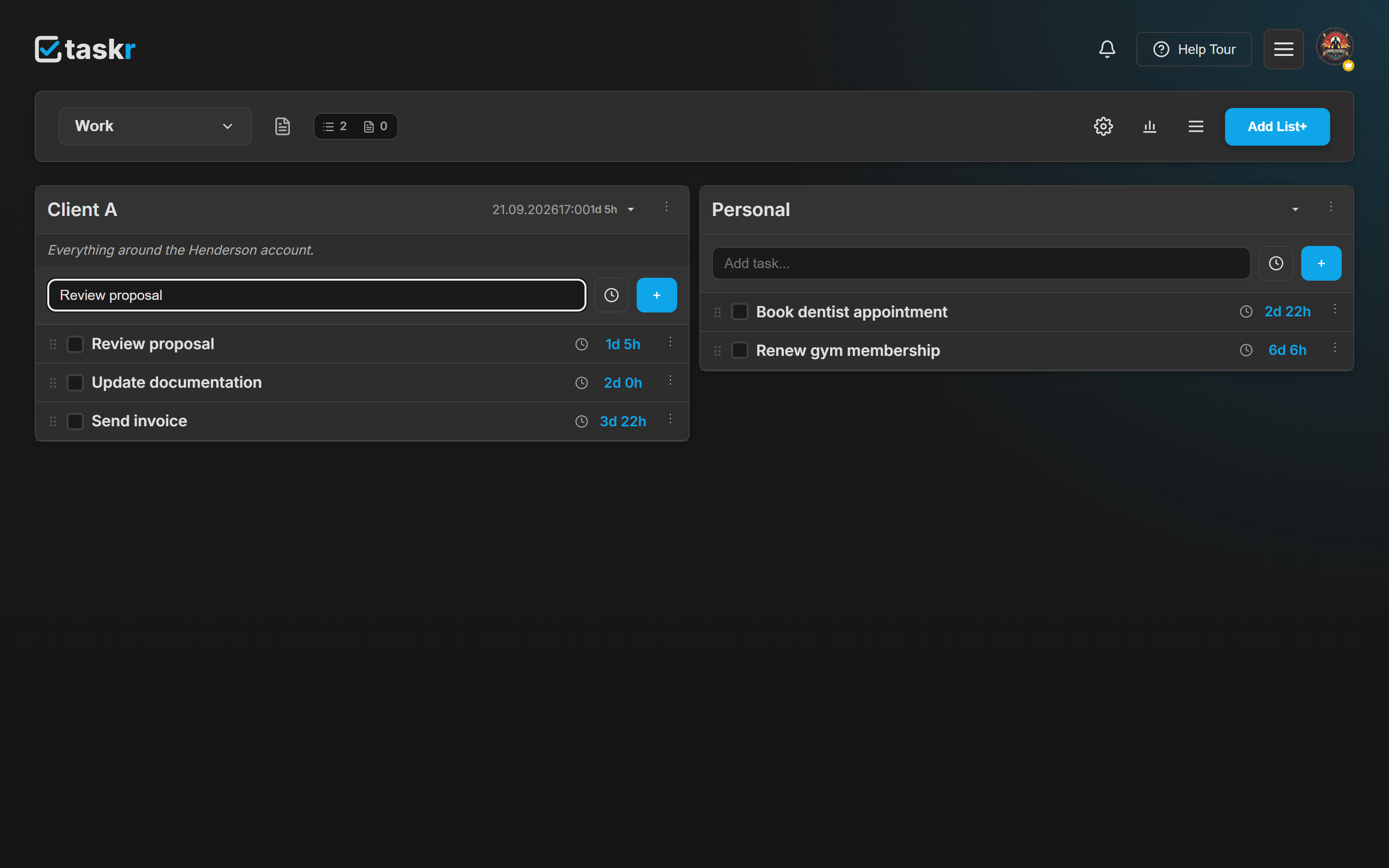This screenshot has width=1389, height=868.
Task: Click the Help Tour button
Action: coord(1194,49)
